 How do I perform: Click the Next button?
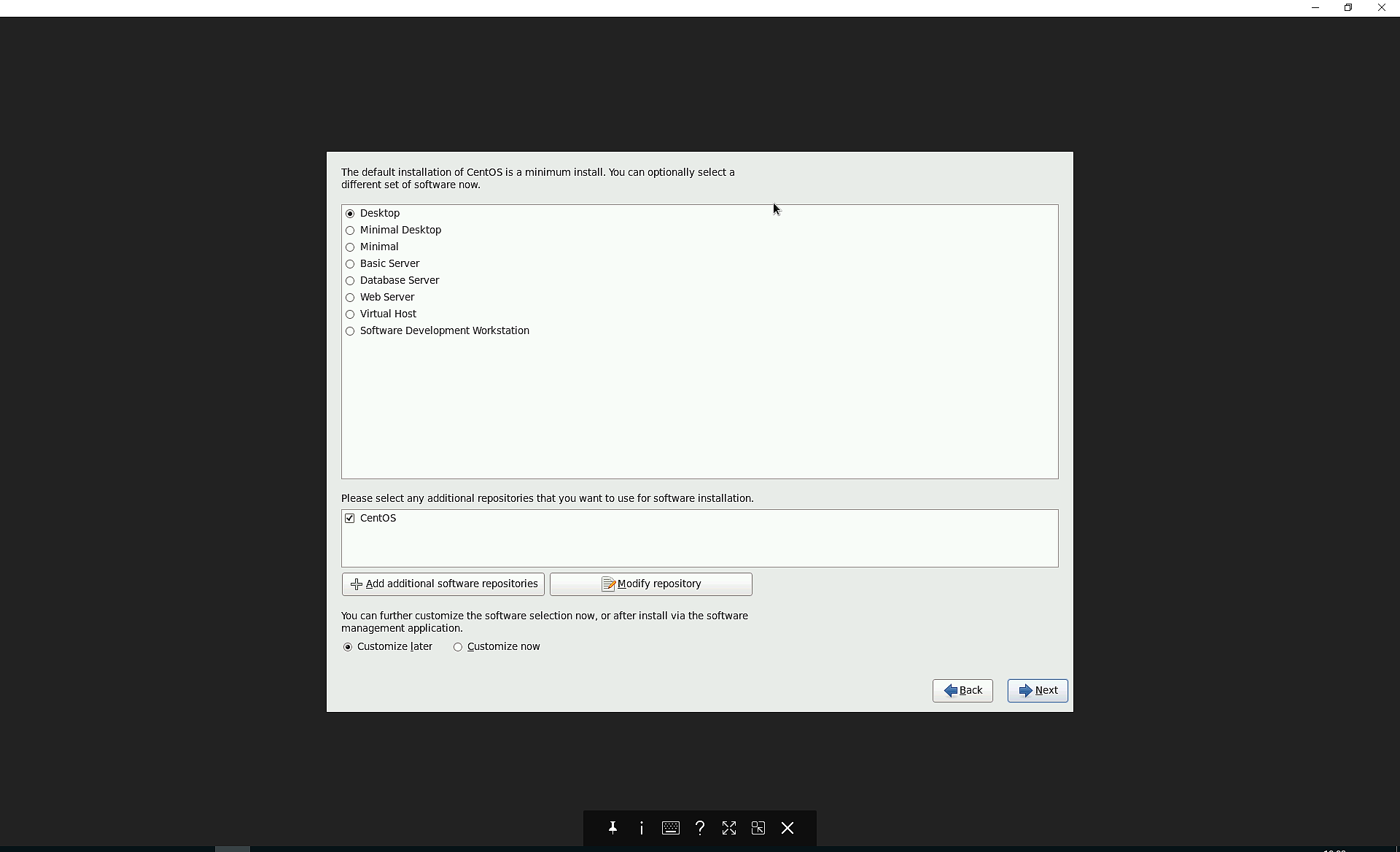point(1038,691)
